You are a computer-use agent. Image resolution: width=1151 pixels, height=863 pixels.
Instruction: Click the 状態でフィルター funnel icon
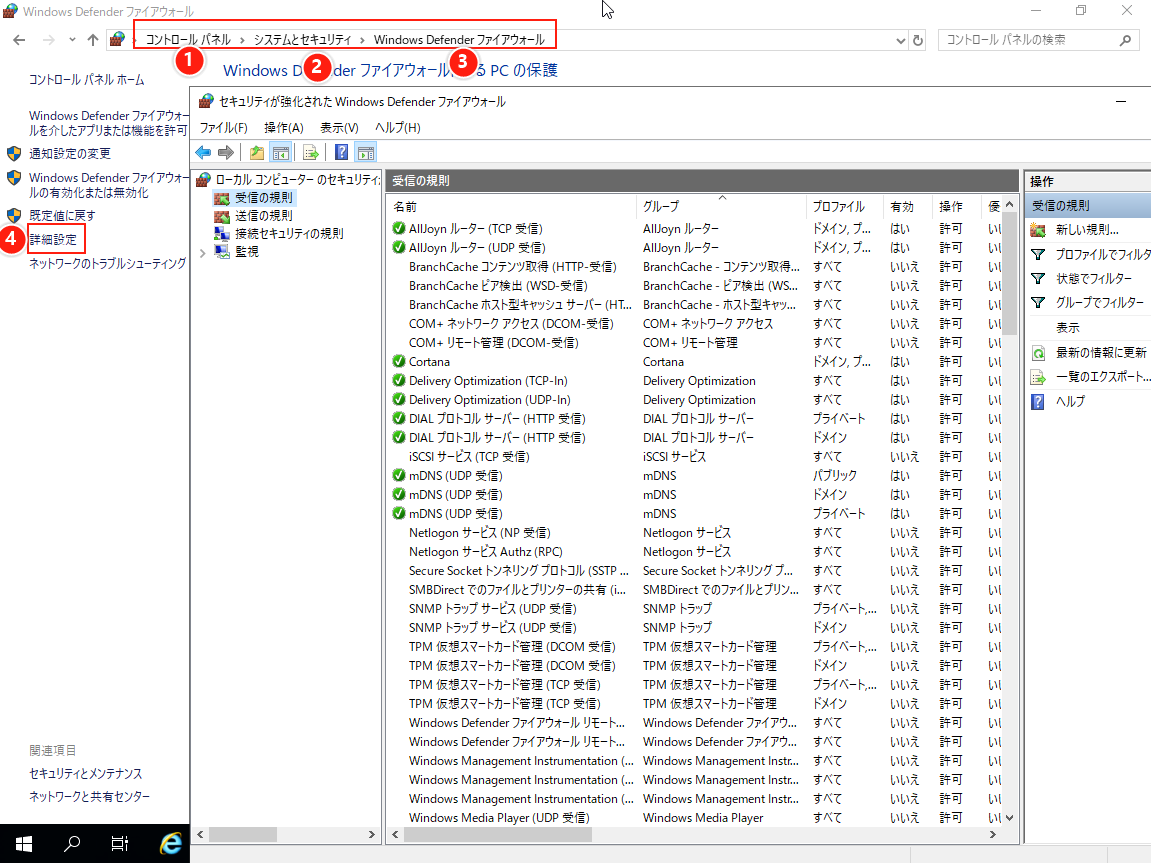point(1038,279)
